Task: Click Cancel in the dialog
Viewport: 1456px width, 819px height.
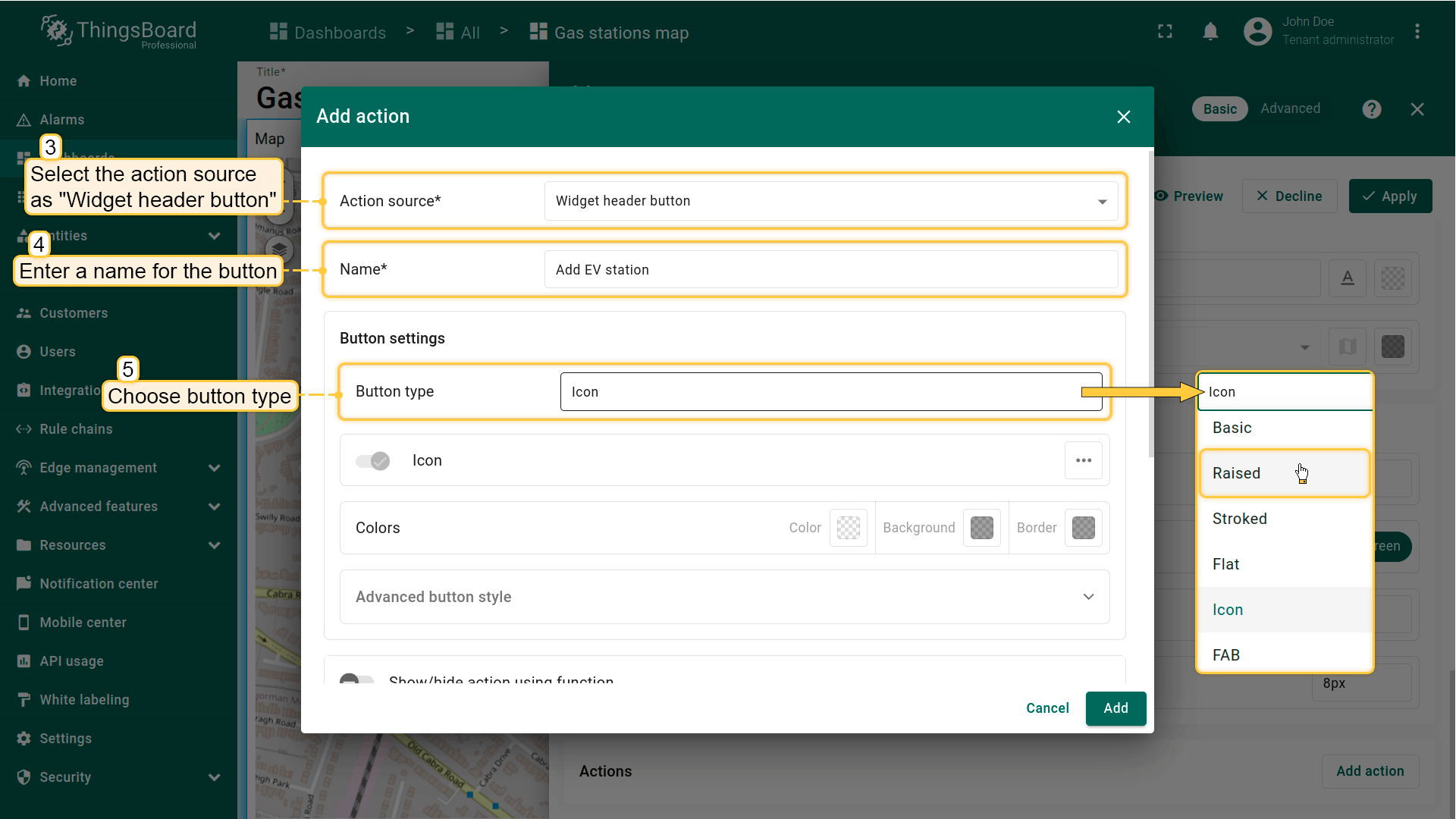Action: coord(1046,708)
